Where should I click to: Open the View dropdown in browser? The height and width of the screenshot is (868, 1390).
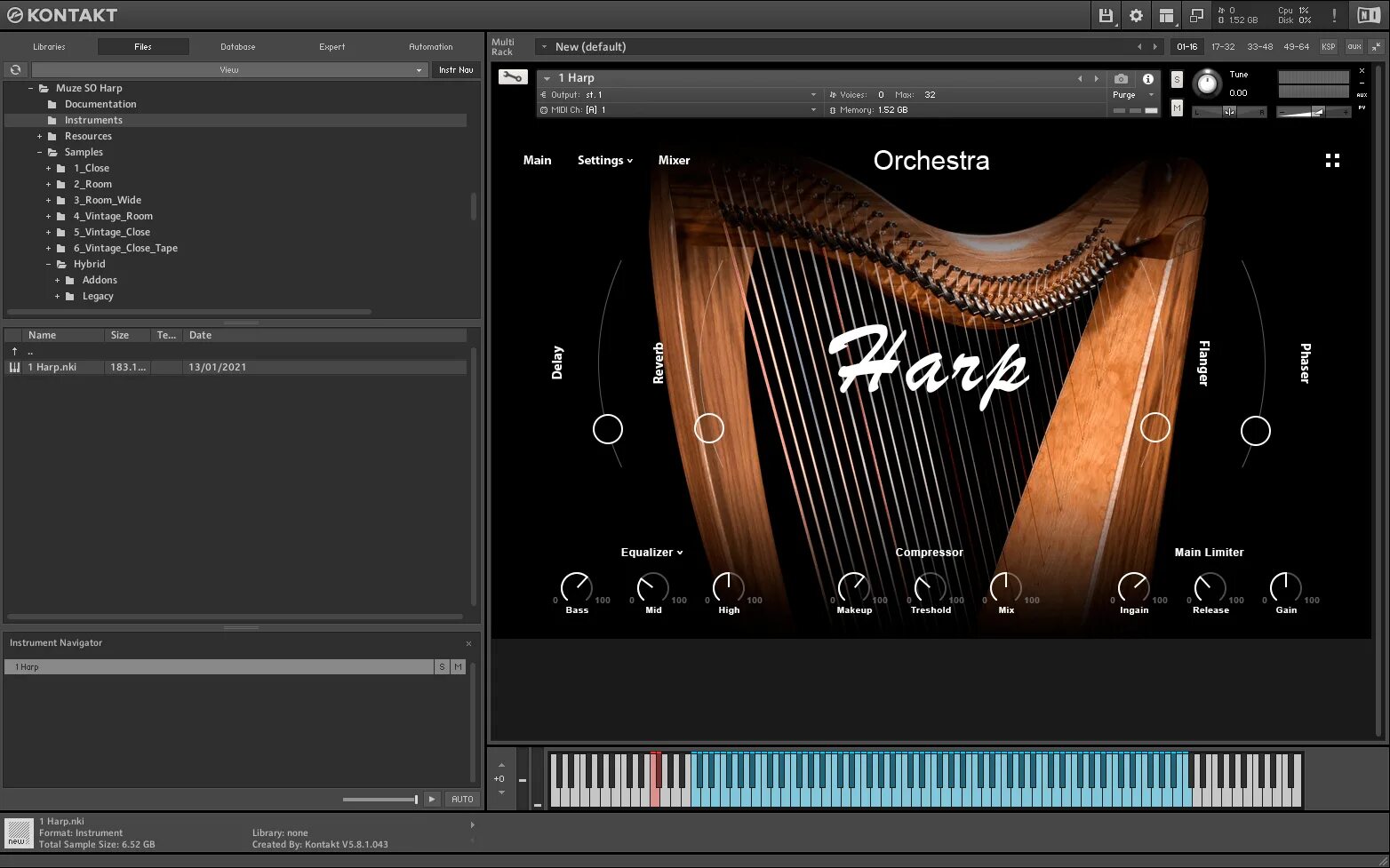[229, 69]
